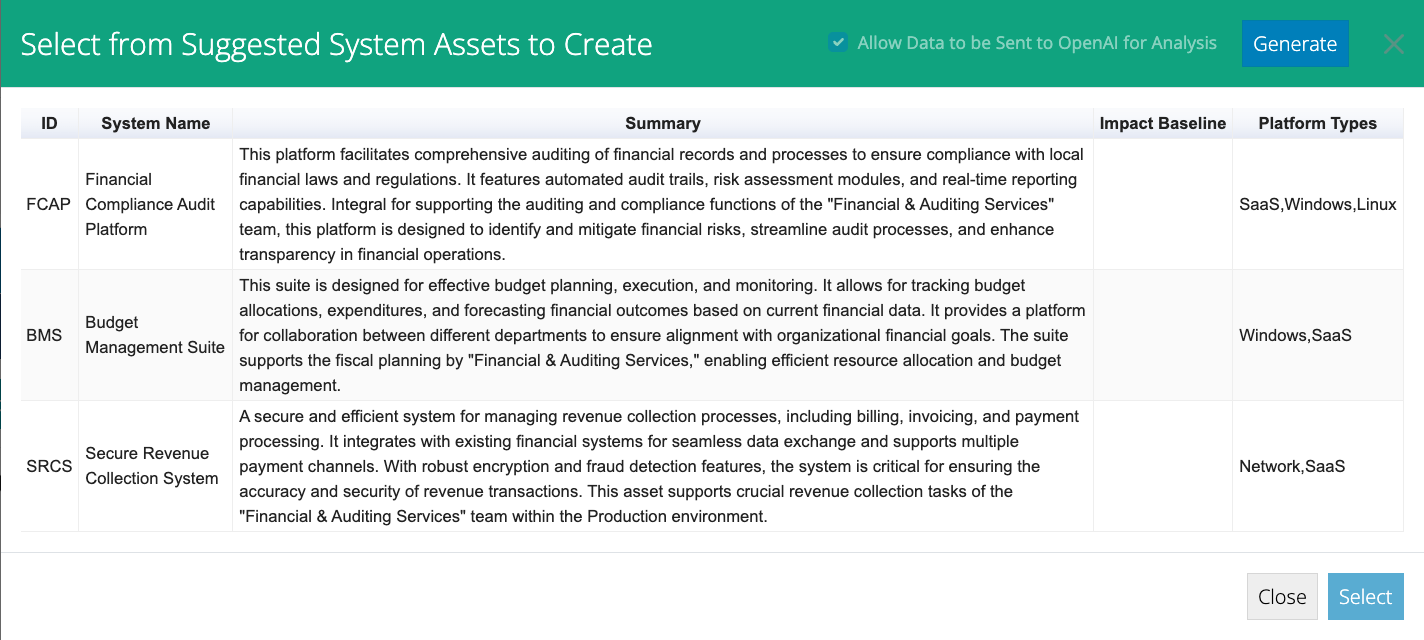Toggle Allow Data to be Sent to OpenAI checkbox
This screenshot has width=1424, height=640.
tap(838, 43)
